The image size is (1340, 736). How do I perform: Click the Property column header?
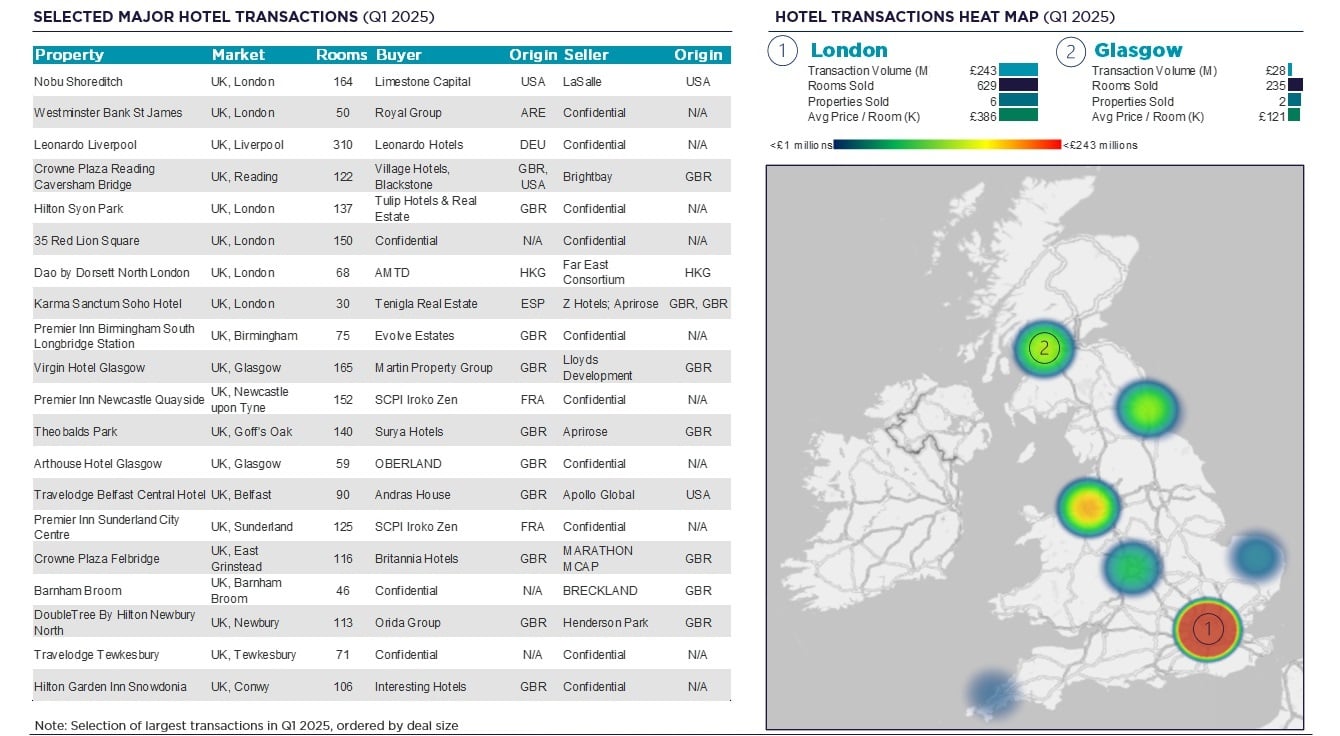pyautogui.click(x=69, y=55)
